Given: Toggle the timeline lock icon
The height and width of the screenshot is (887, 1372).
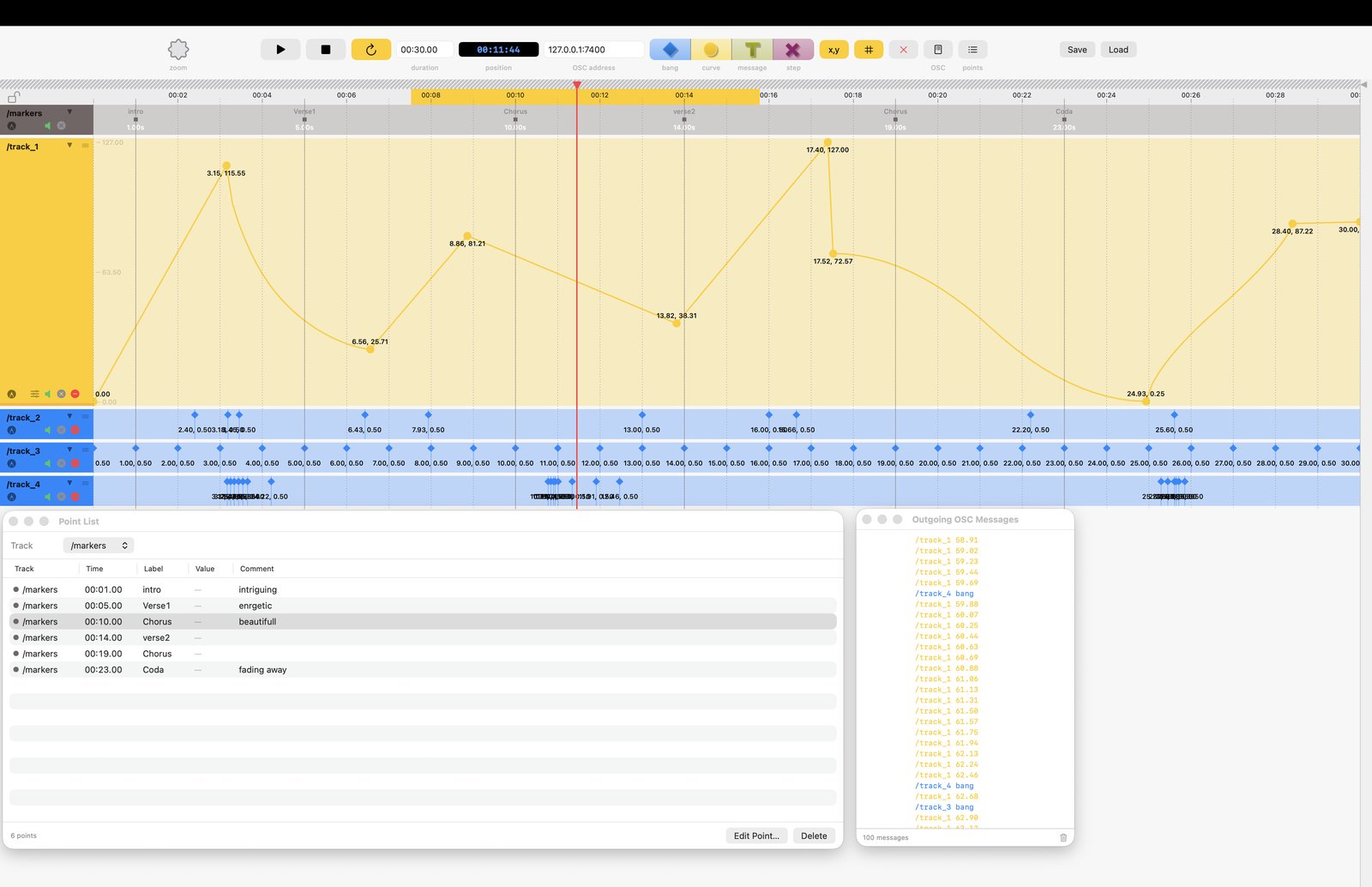Looking at the screenshot, I should point(14,96).
